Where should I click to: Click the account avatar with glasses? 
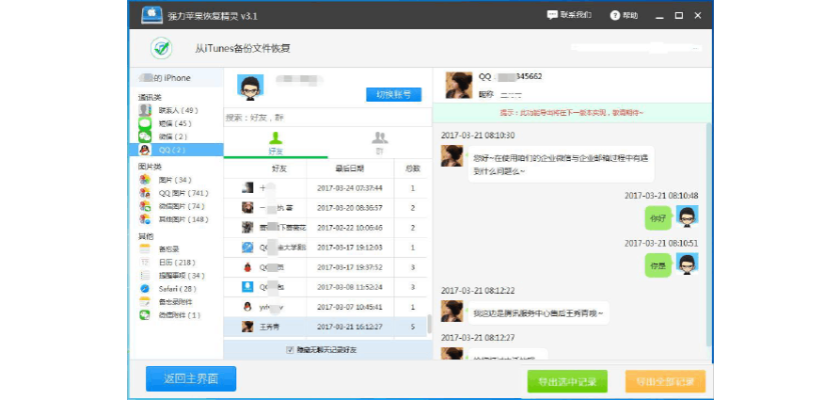point(250,87)
